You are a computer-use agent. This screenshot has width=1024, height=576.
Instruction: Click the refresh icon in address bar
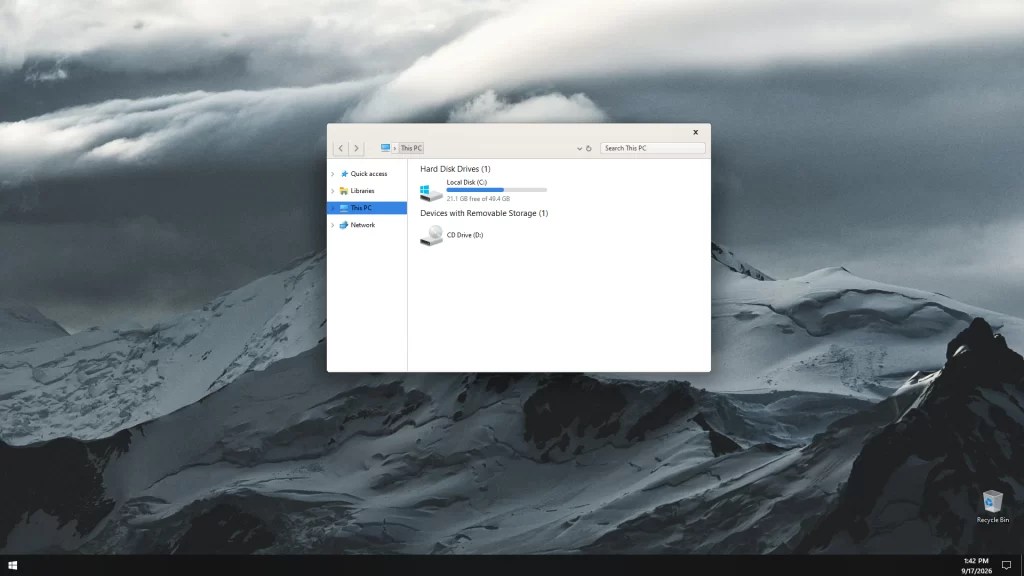[x=588, y=148]
